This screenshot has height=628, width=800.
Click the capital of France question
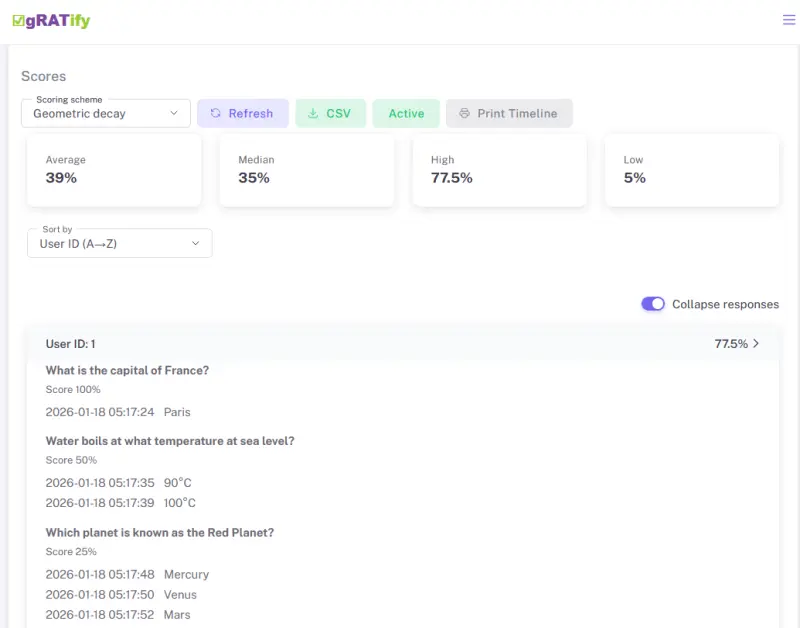pyautogui.click(x=127, y=371)
